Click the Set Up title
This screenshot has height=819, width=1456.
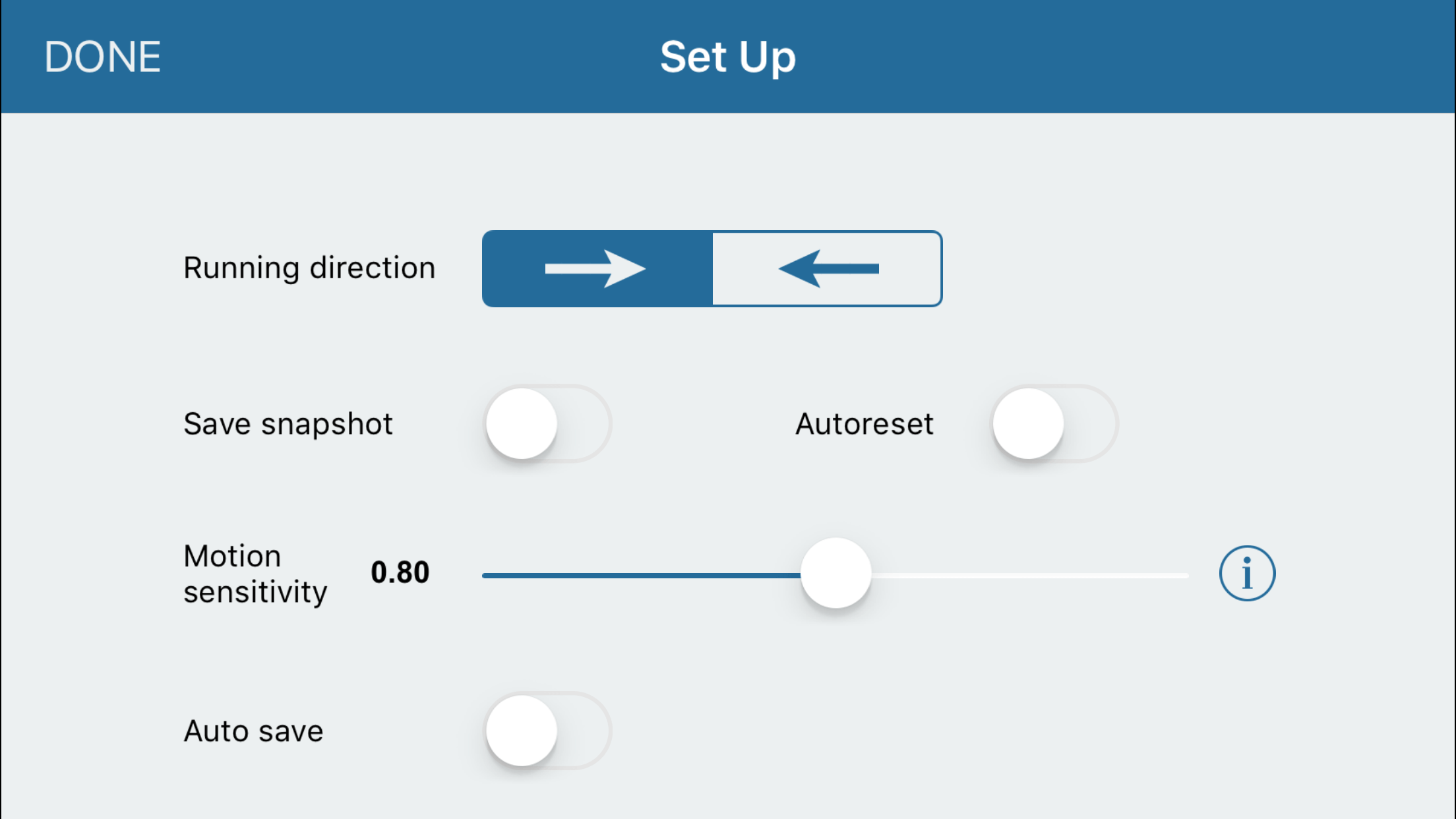727,57
